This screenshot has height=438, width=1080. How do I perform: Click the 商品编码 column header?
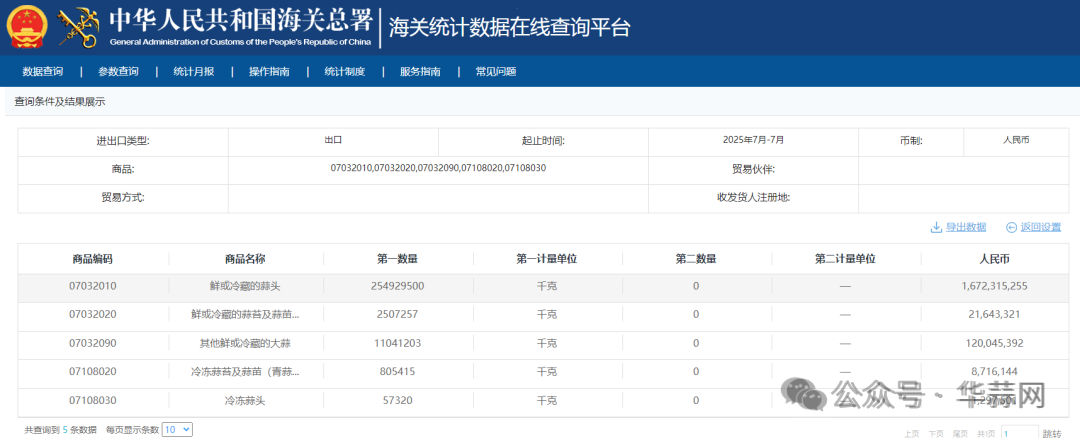(92, 260)
